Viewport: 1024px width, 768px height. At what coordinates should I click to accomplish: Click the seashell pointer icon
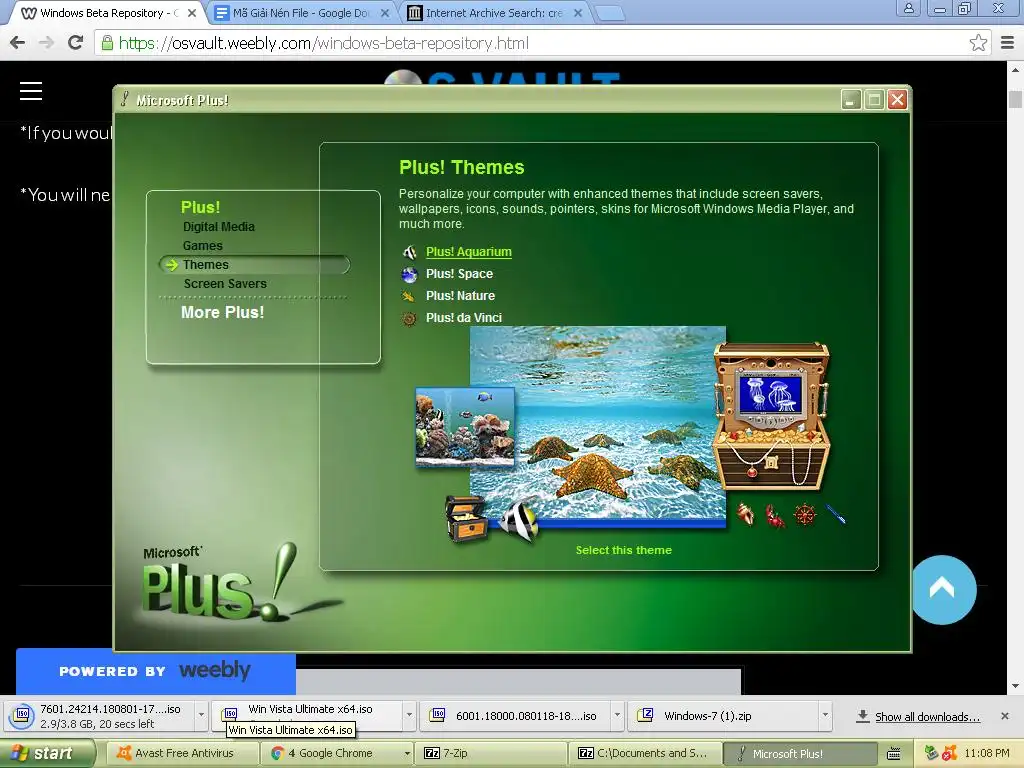point(745,514)
